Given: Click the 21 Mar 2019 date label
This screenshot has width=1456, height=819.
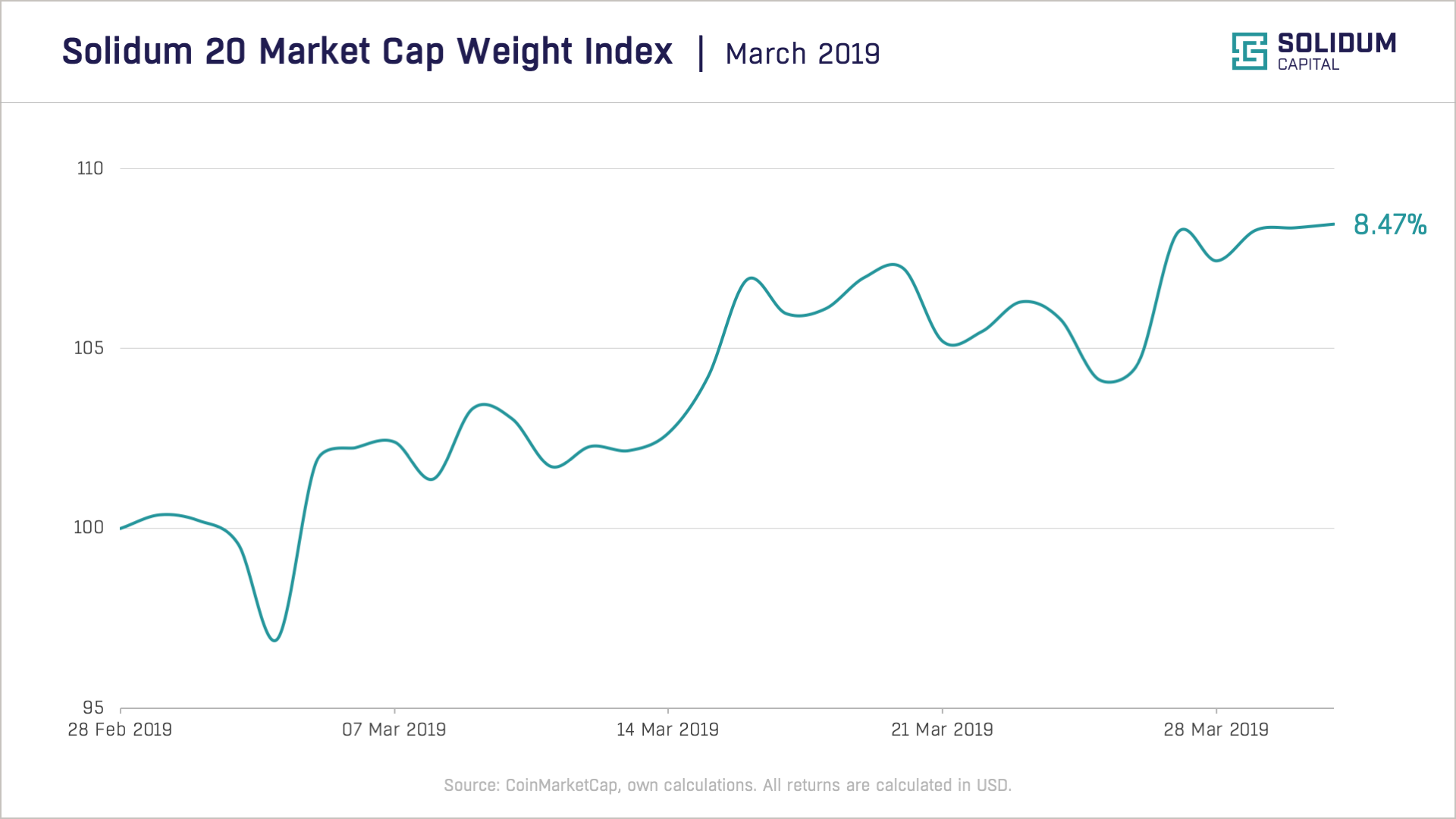Looking at the screenshot, I should click(942, 730).
